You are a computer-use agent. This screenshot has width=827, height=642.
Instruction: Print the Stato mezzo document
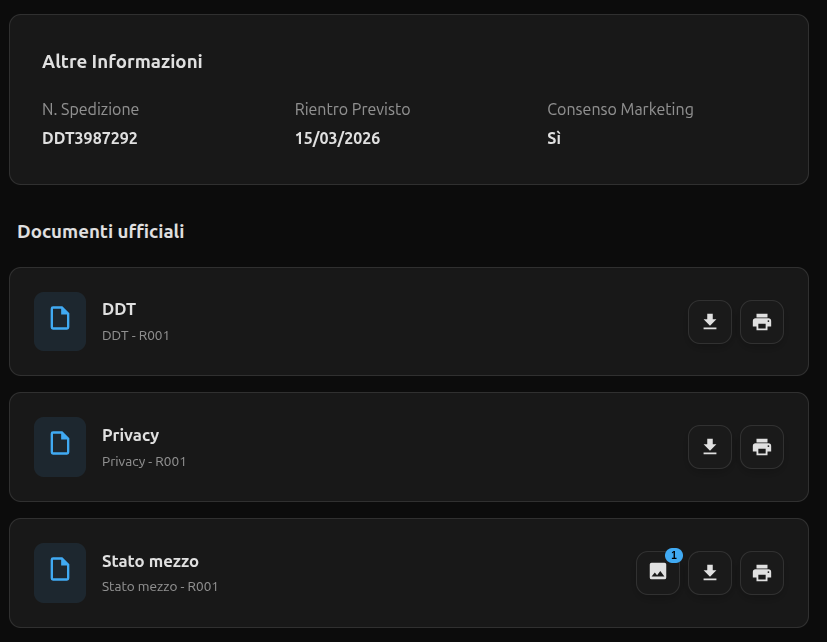coord(762,573)
